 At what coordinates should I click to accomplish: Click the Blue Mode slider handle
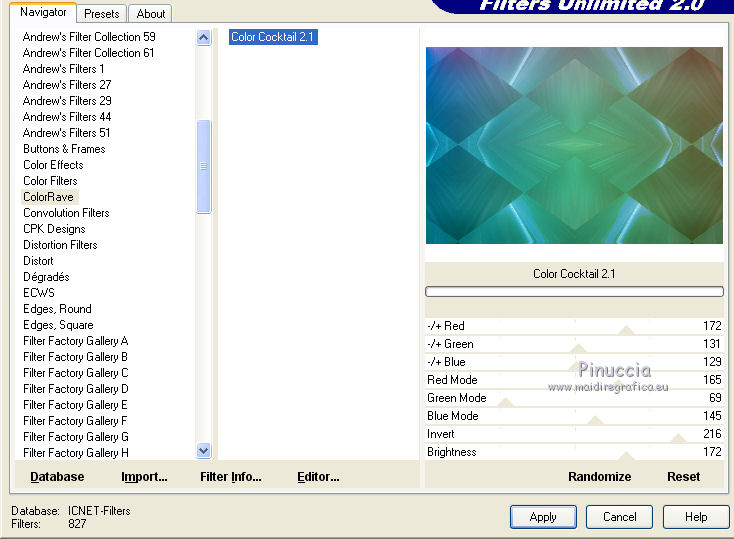tap(595, 420)
